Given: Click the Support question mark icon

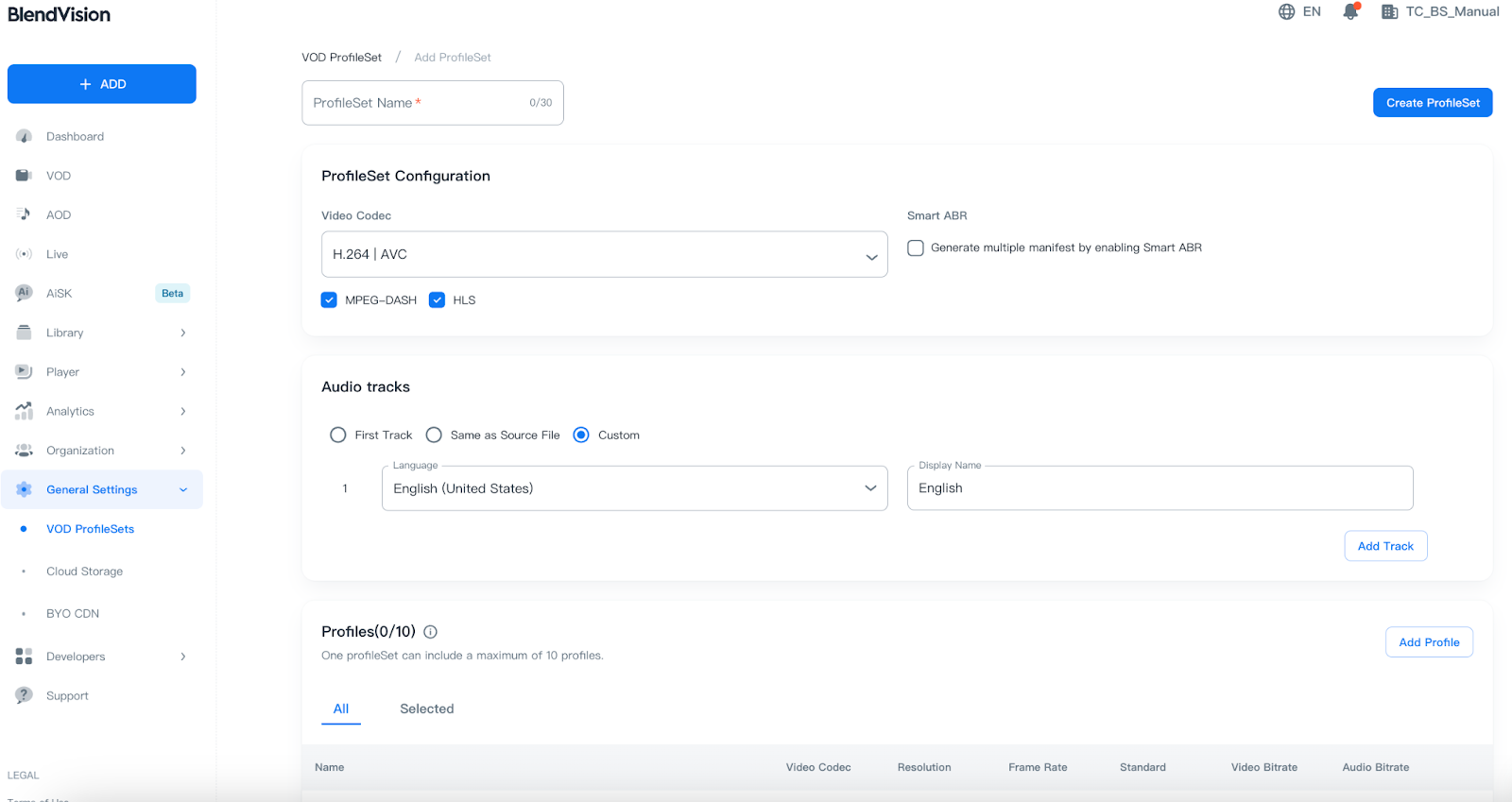Looking at the screenshot, I should [x=25, y=695].
